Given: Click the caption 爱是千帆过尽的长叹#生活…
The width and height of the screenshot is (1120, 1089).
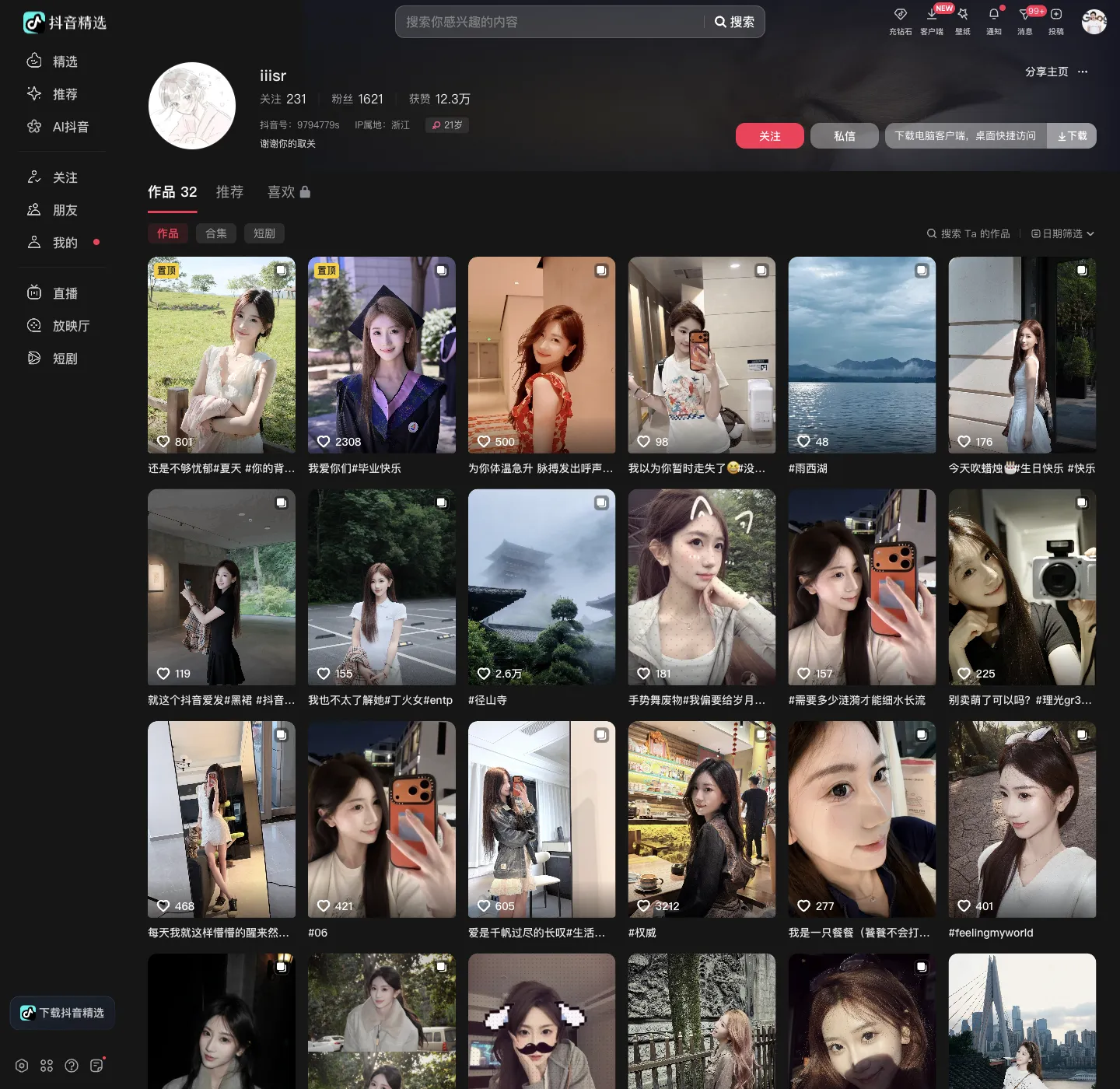Looking at the screenshot, I should point(537,933).
